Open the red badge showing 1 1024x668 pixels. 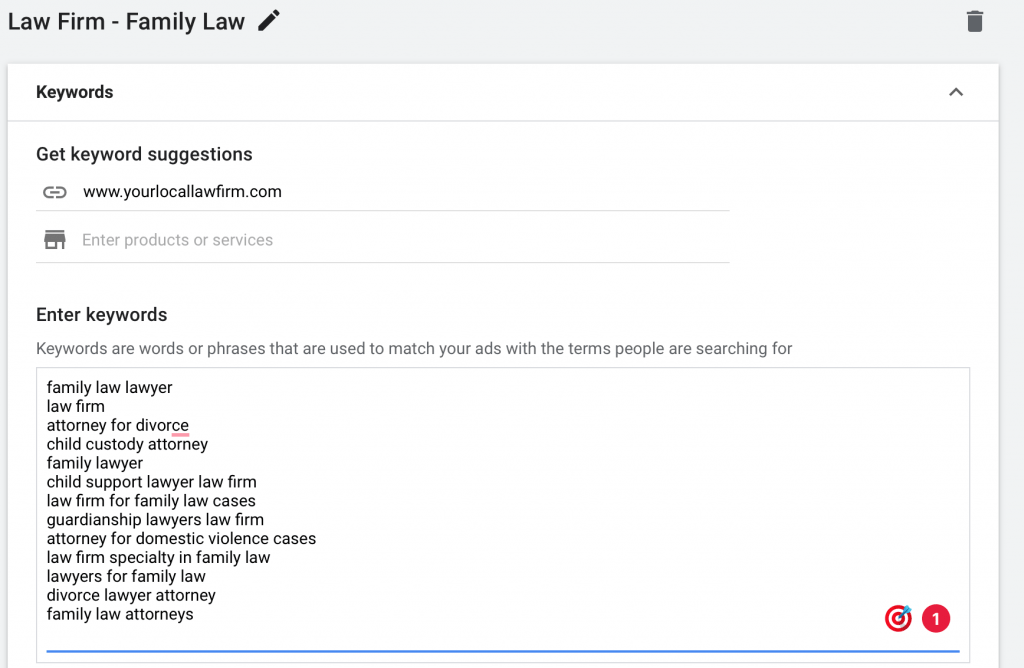click(935, 619)
